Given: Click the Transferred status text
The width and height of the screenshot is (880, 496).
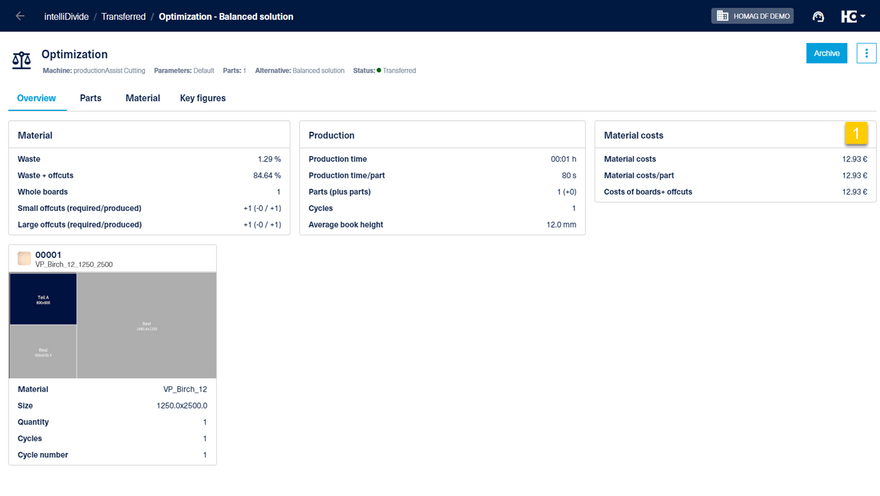Looking at the screenshot, I should tap(399, 71).
